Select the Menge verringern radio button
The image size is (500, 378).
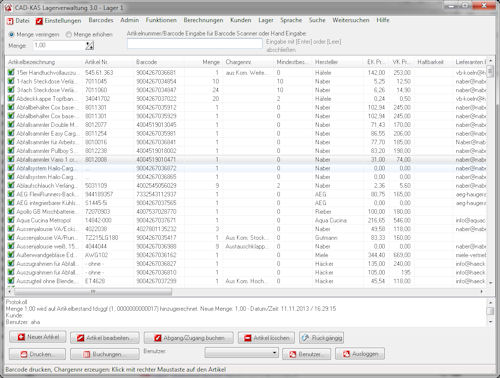pyautogui.click(x=12, y=34)
